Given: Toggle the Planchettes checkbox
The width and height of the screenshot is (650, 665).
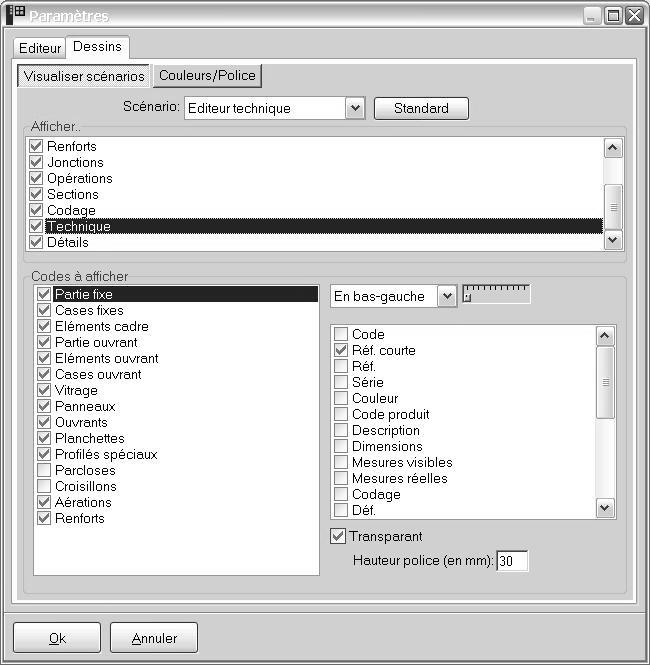Looking at the screenshot, I should pos(44,438).
